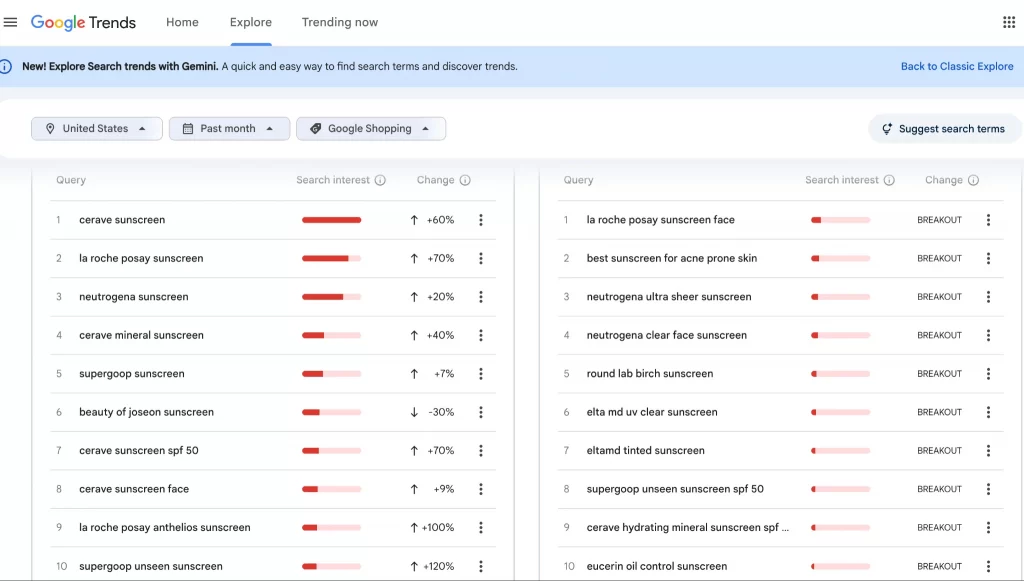Click the query cerave mineral sunscreen
The image size is (1024, 581).
[141, 336]
